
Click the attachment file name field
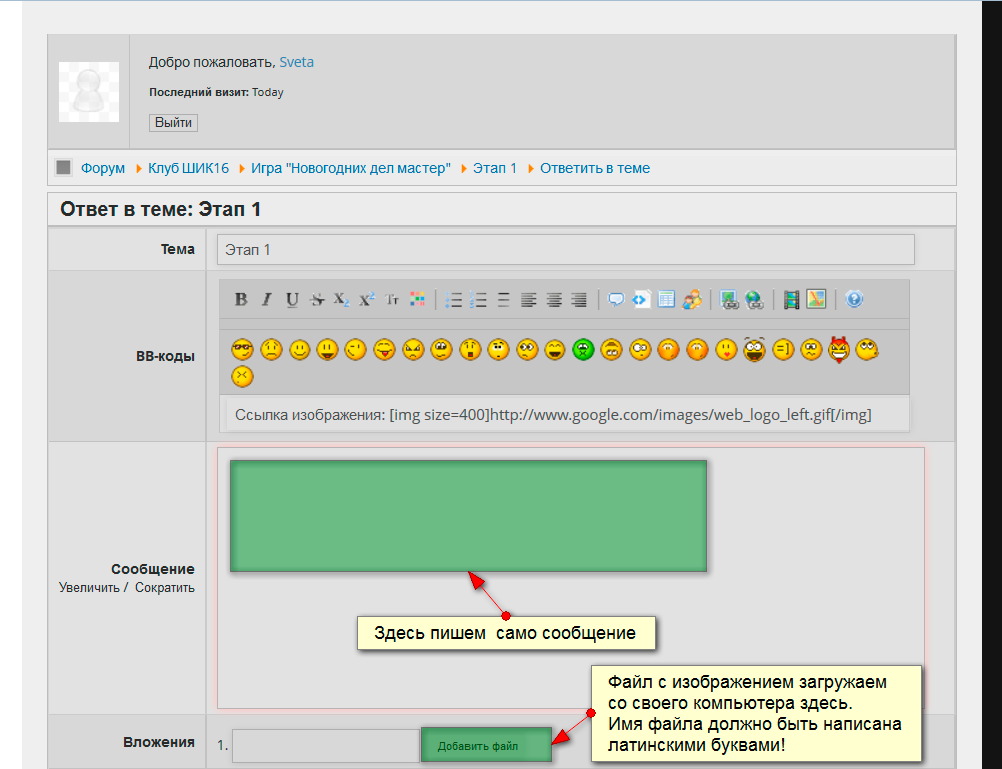[x=326, y=745]
